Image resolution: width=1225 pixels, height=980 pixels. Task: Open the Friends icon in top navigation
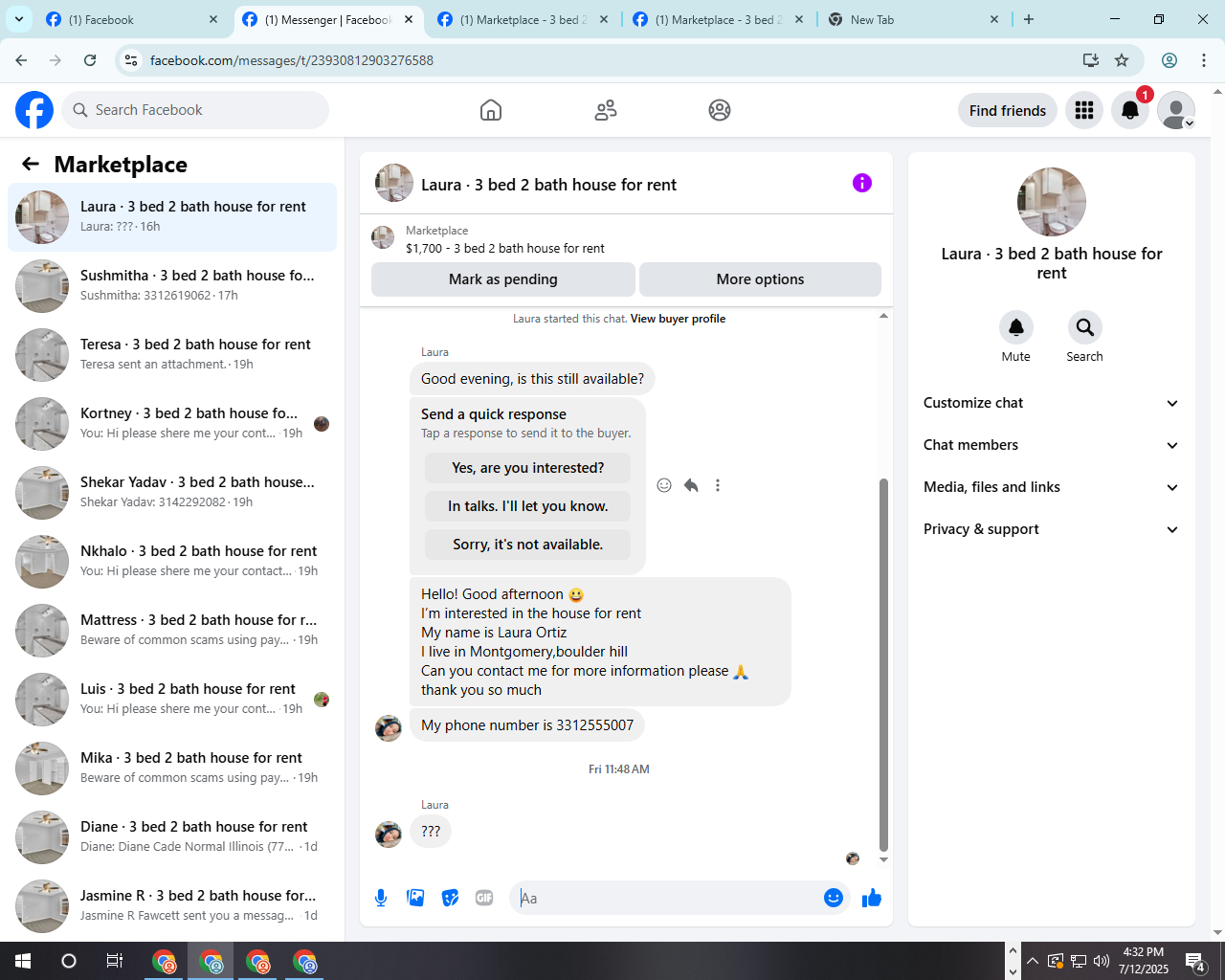(x=606, y=110)
